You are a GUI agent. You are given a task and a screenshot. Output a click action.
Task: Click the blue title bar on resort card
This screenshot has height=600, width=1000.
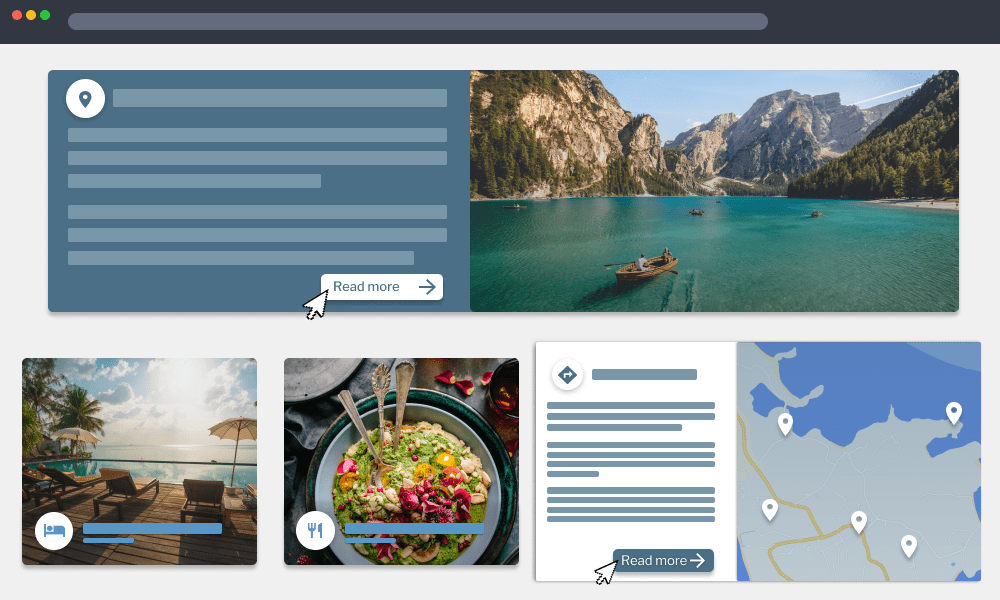click(x=152, y=528)
